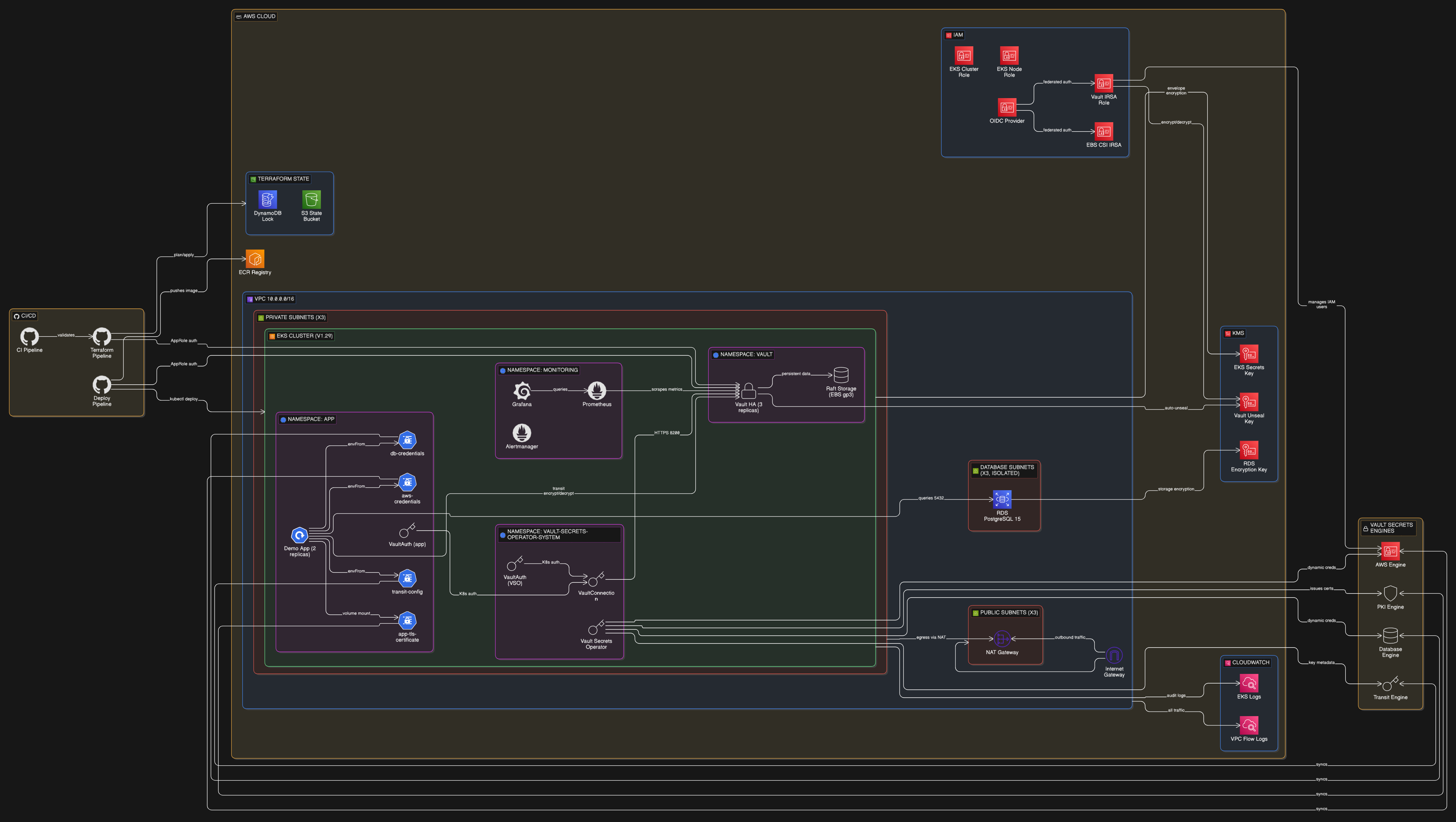
Task: Select the VaultAuth (VSO) key icon
Action: point(515,563)
